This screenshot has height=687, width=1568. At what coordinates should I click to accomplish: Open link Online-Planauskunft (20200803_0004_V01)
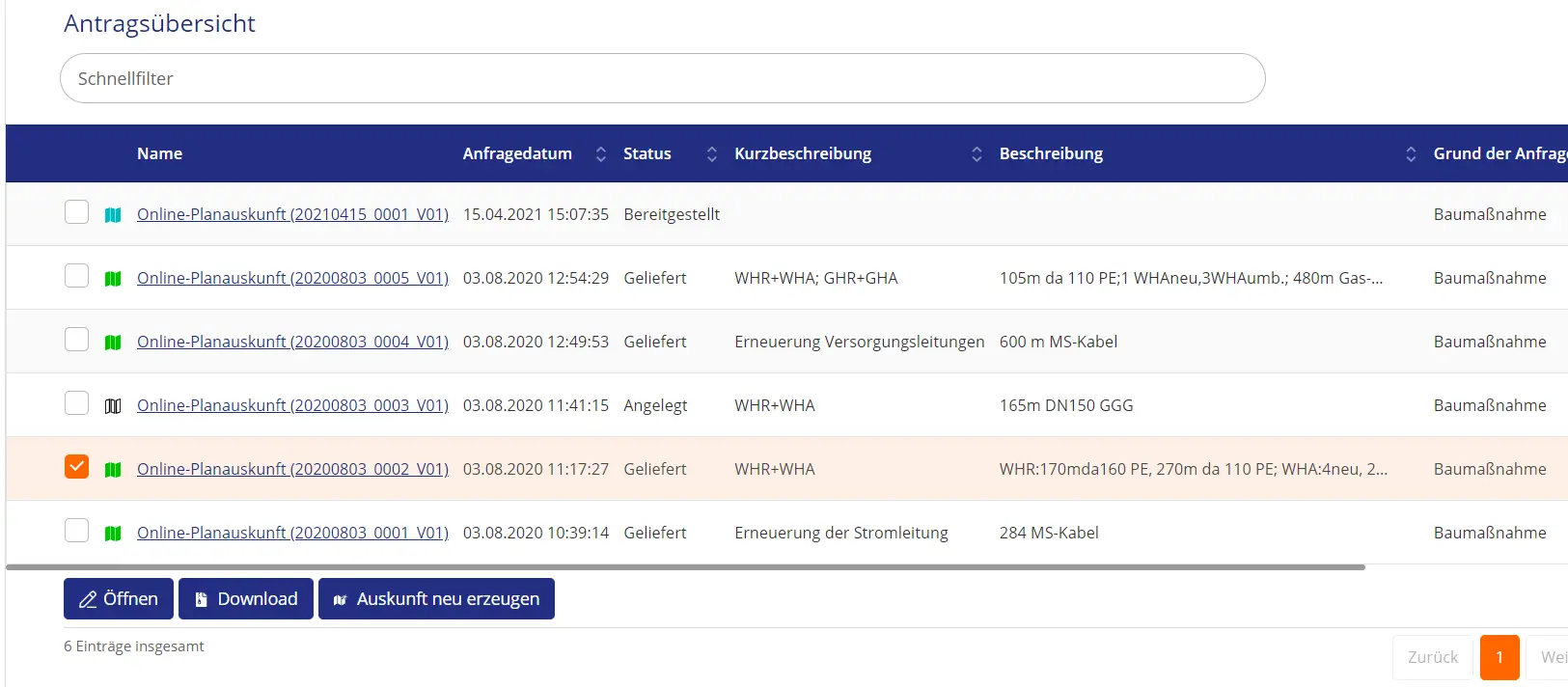(292, 342)
